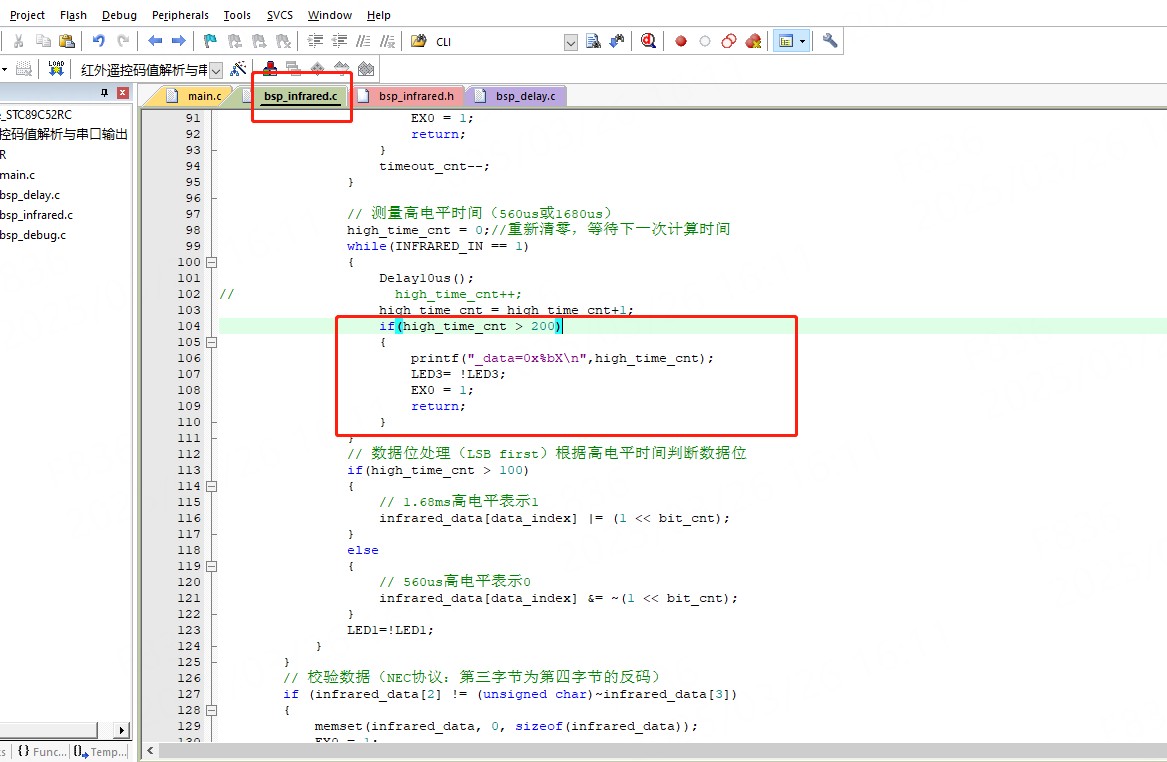Open the Help menu
Viewport: 1167px width, 762px height.
(379, 15)
